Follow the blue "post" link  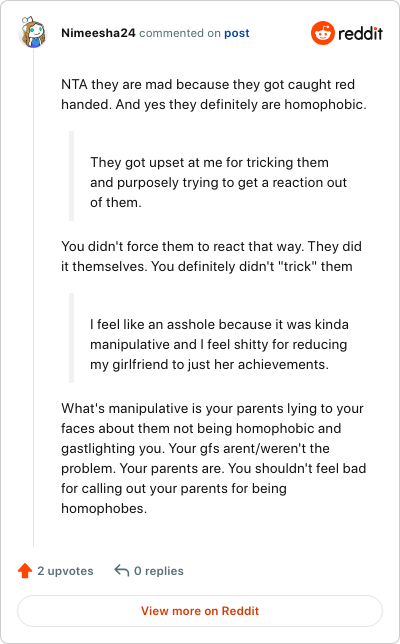[237, 33]
